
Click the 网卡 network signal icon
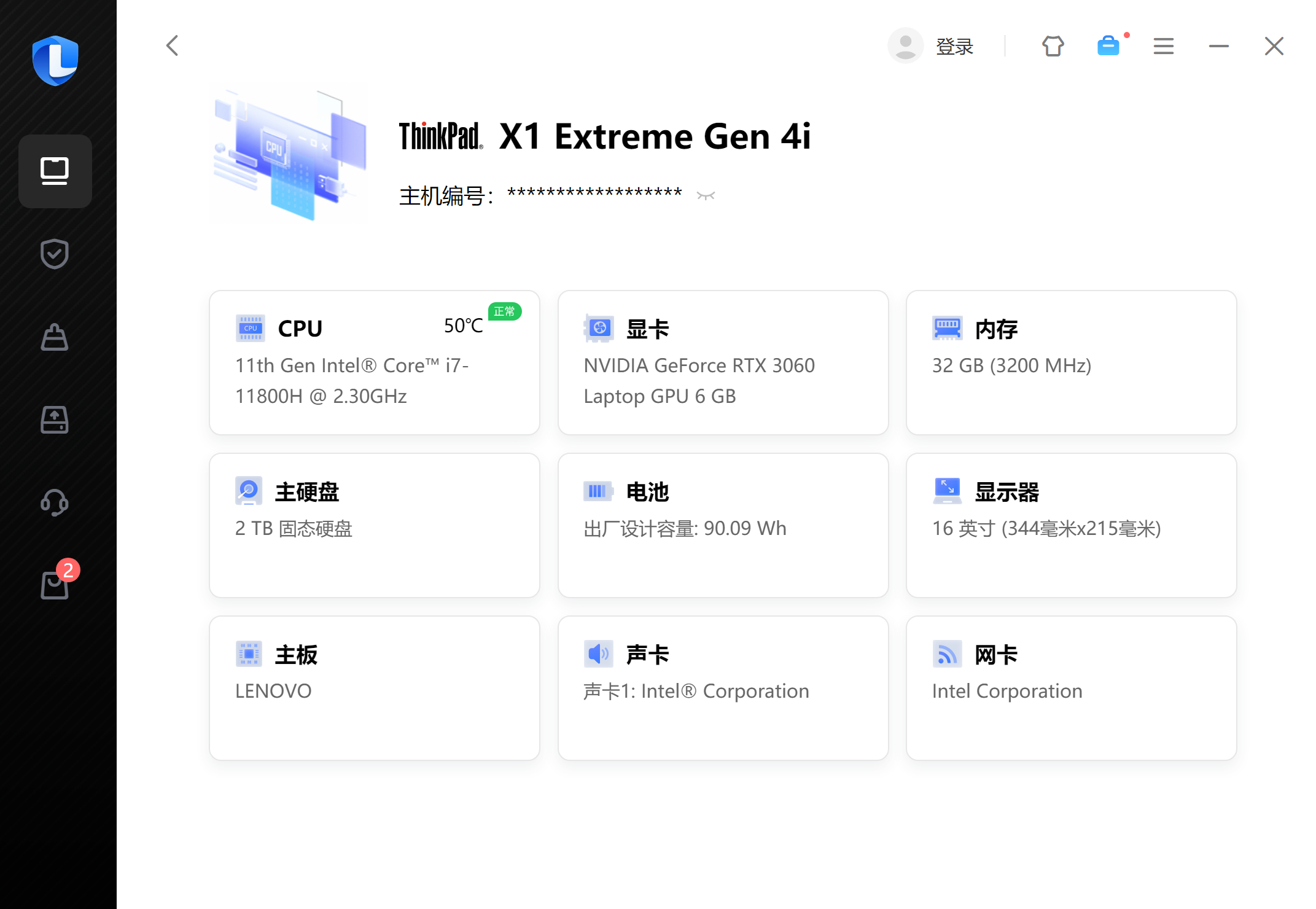click(x=947, y=654)
